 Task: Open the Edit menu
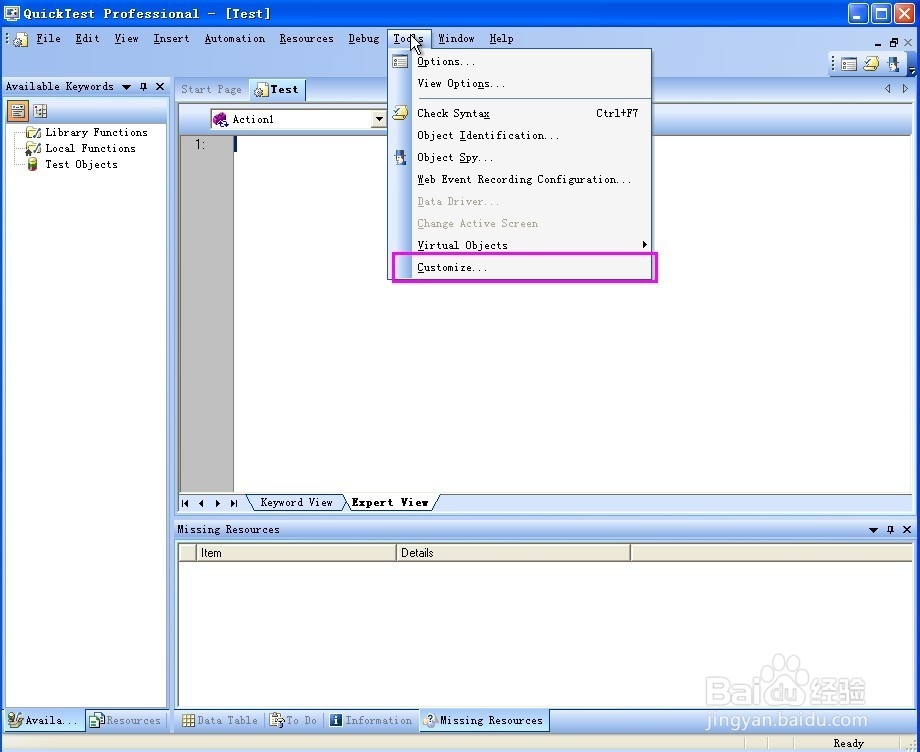point(87,39)
